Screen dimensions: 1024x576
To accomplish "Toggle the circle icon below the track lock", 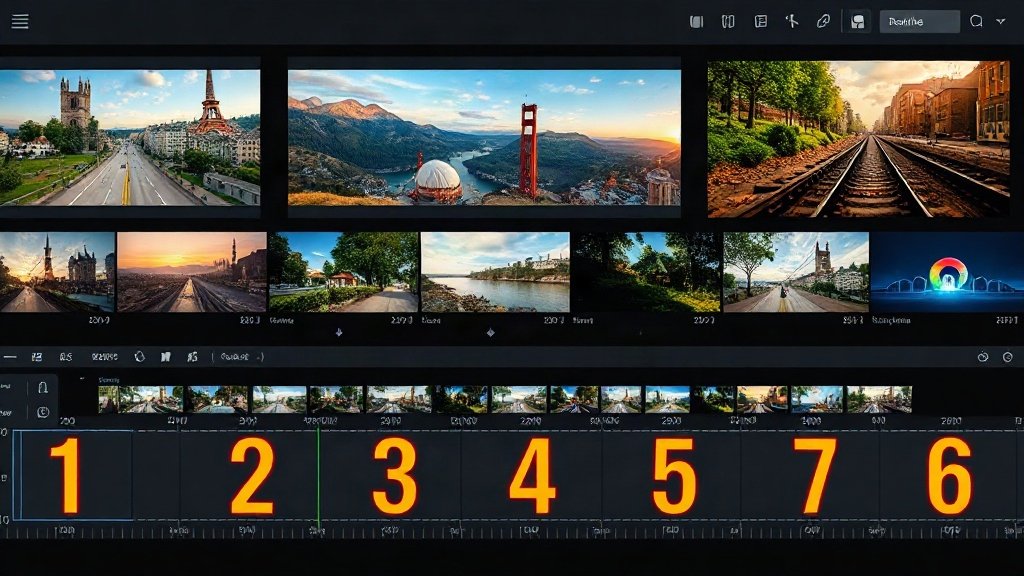I will point(42,412).
